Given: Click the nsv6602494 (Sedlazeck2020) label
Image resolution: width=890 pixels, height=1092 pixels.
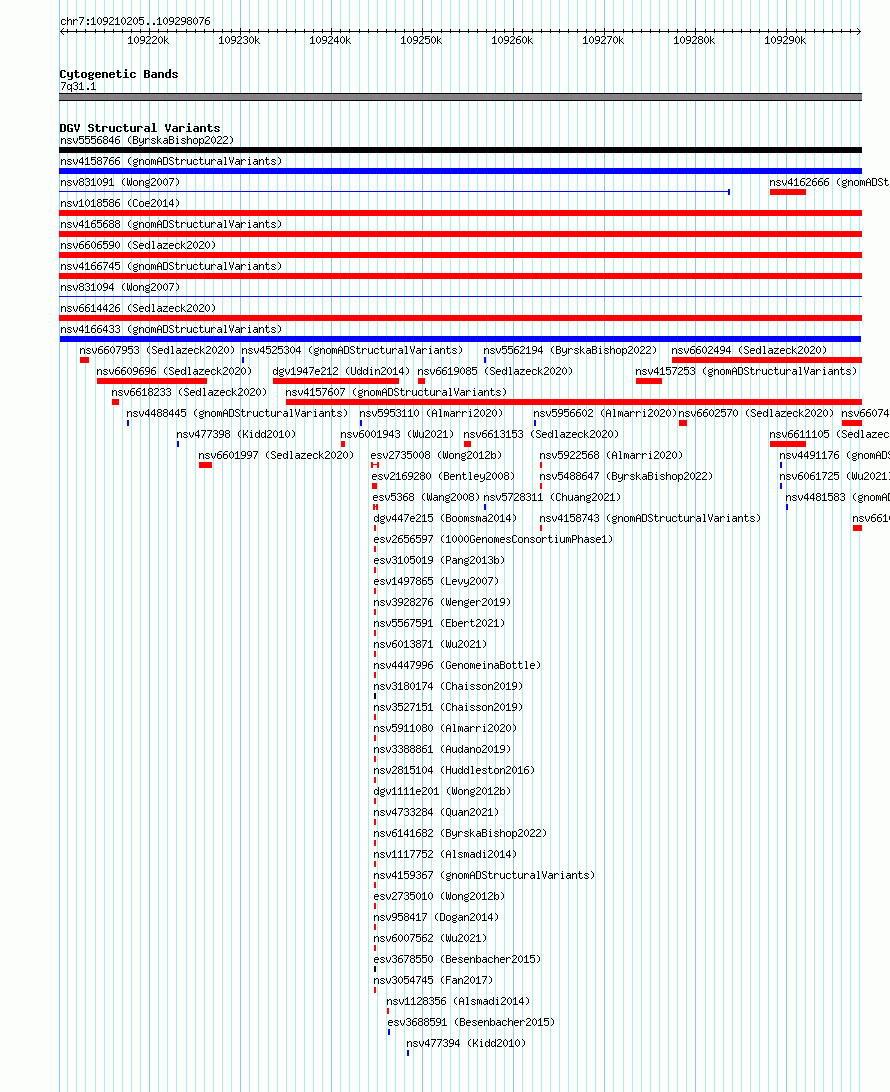Looking at the screenshot, I should coord(749,350).
